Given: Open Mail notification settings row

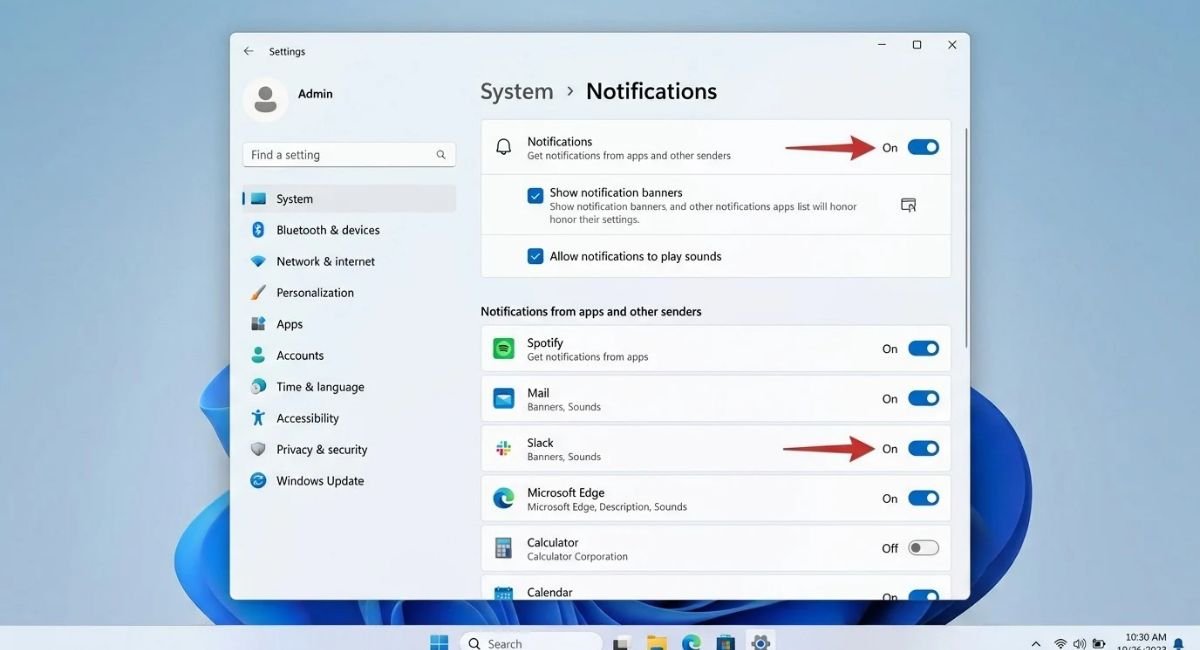Looking at the screenshot, I should (716, 399).
